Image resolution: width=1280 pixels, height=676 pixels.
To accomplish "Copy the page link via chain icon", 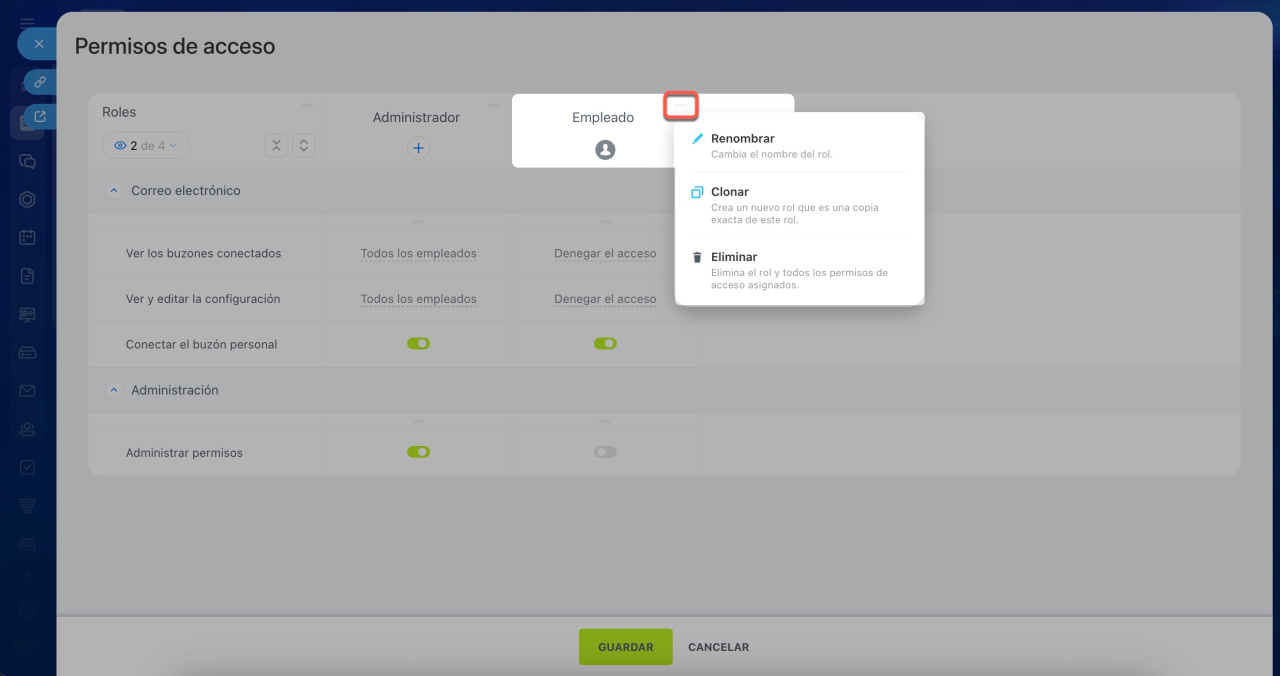I will point(39,82).
